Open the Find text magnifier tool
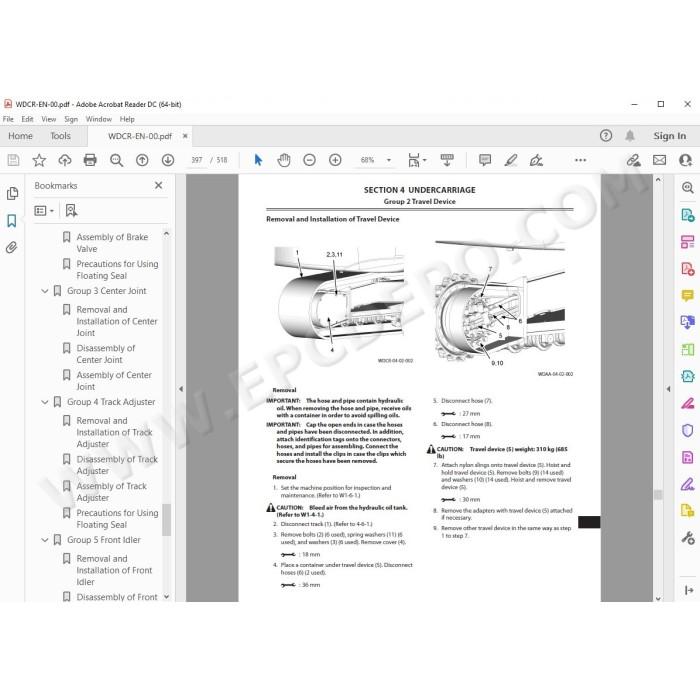 116,160
